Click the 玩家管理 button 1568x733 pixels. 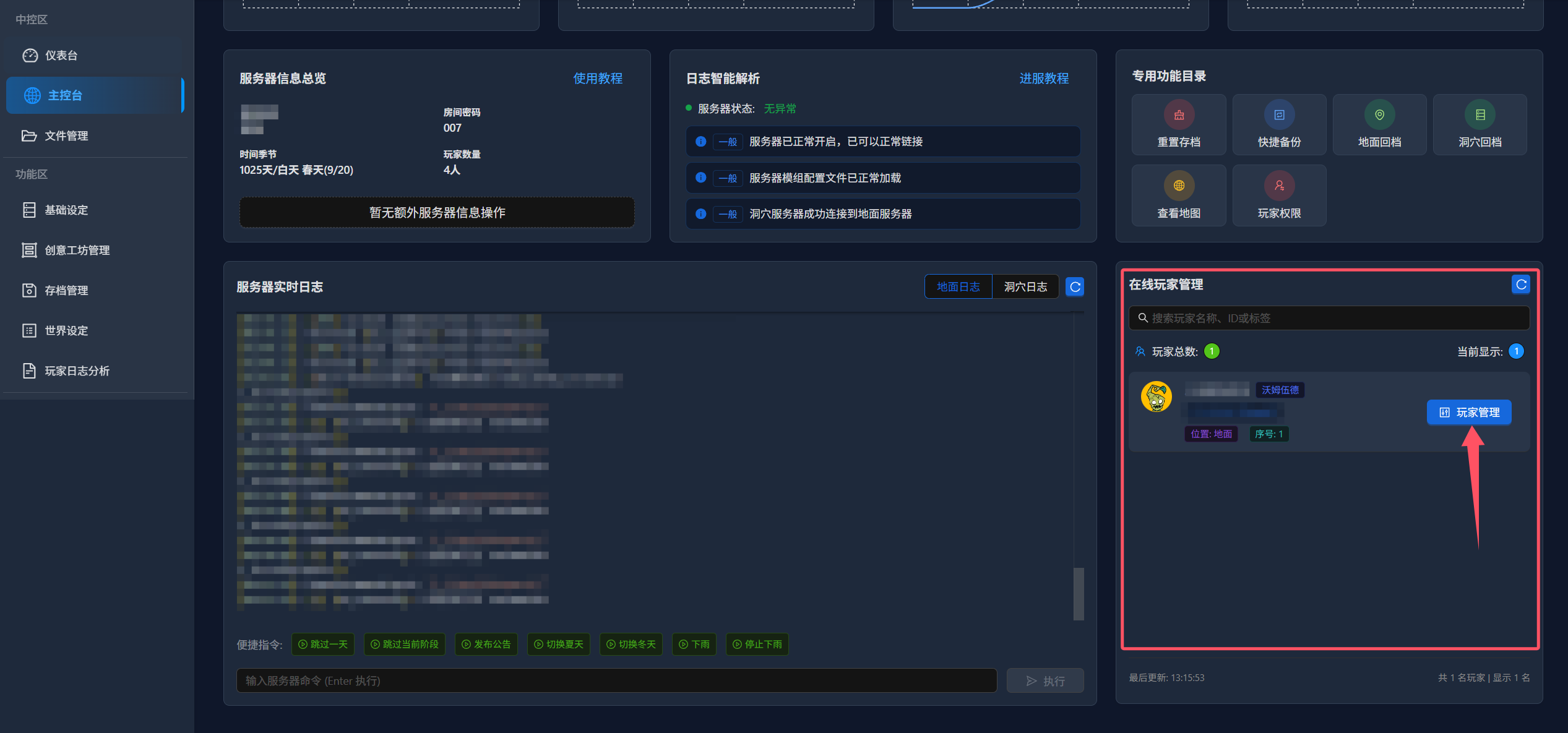click(x=1468, y=413)
